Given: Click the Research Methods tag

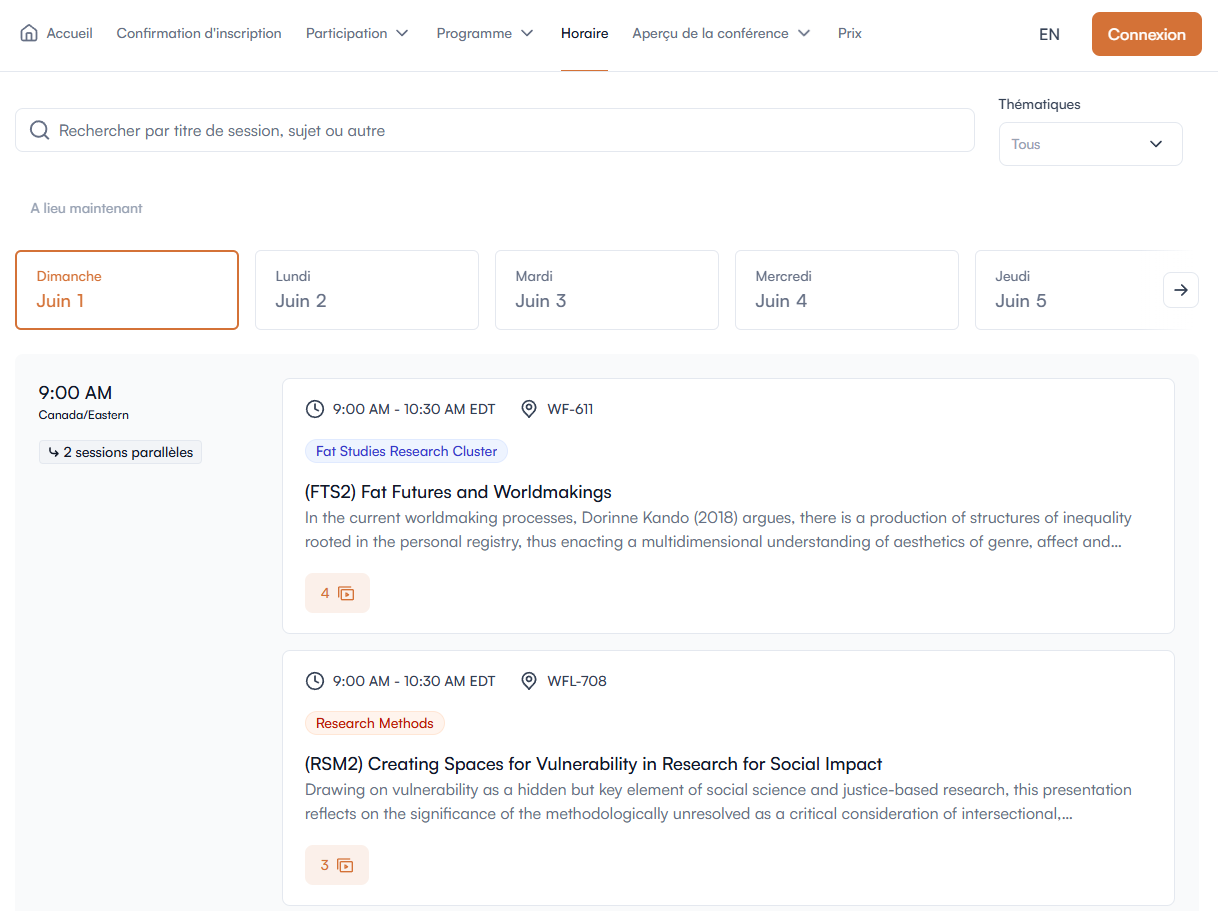Looking at the screenshot, I should pos(375,723).
